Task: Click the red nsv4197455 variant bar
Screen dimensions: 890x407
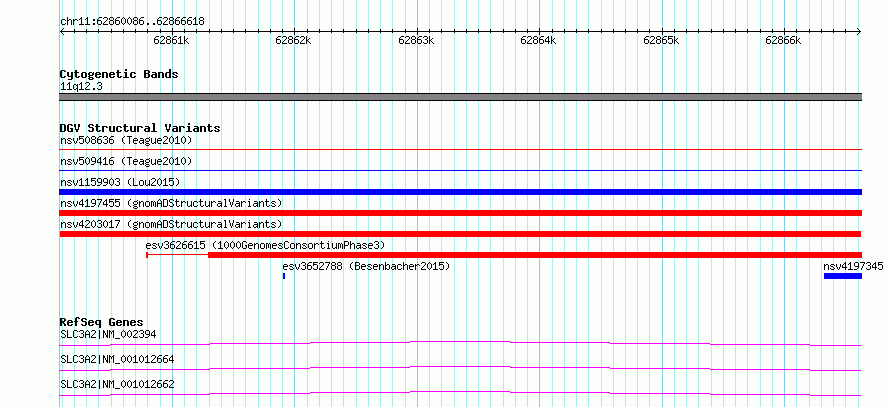Action: (460, 213)
